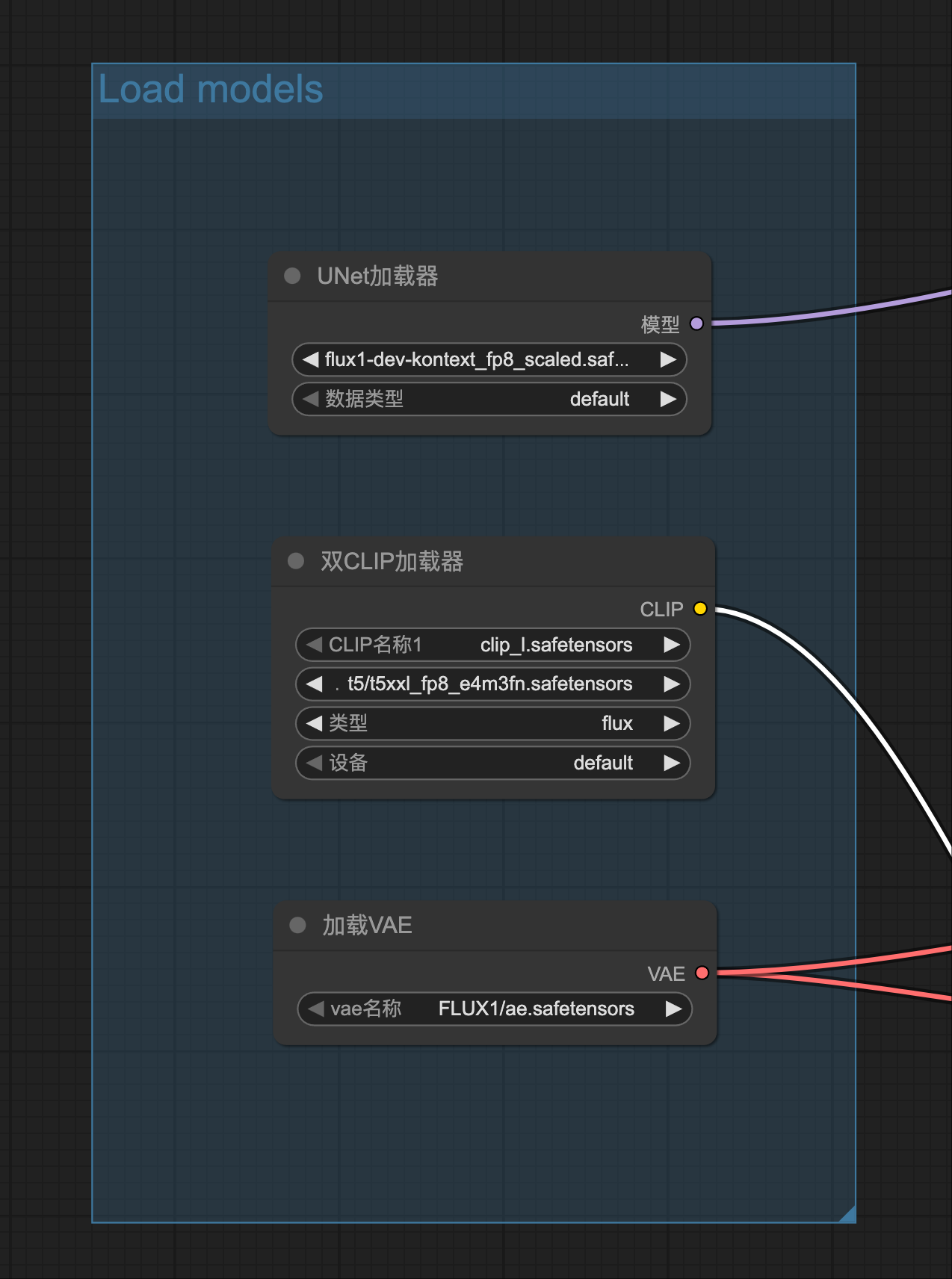This screenshot has width=952, height=1279.
Task: Open the clip_l.safetensors selection field
Action: [492, 645]
